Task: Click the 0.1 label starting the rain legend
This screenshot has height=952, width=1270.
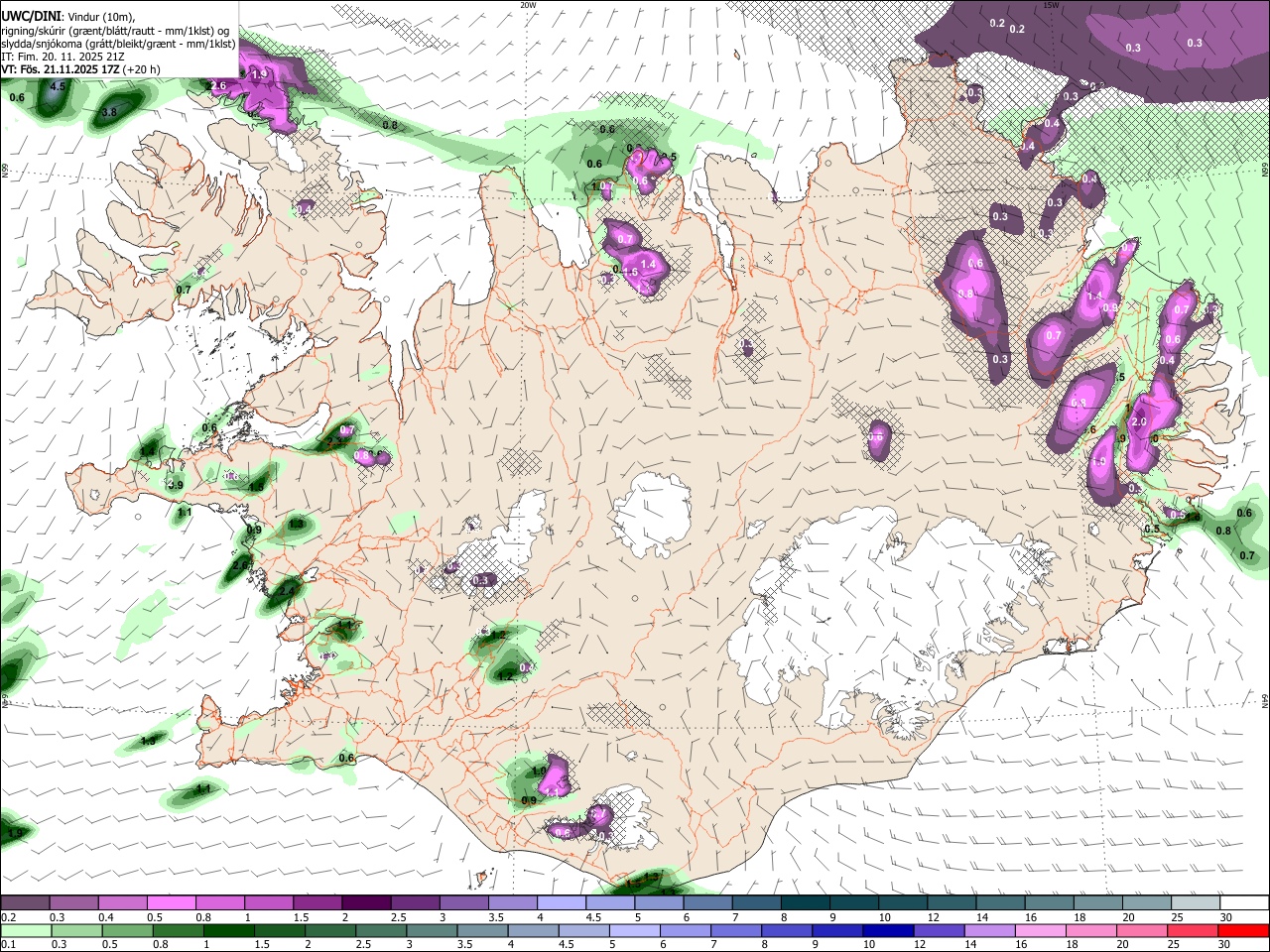Action: click(9, 944)
